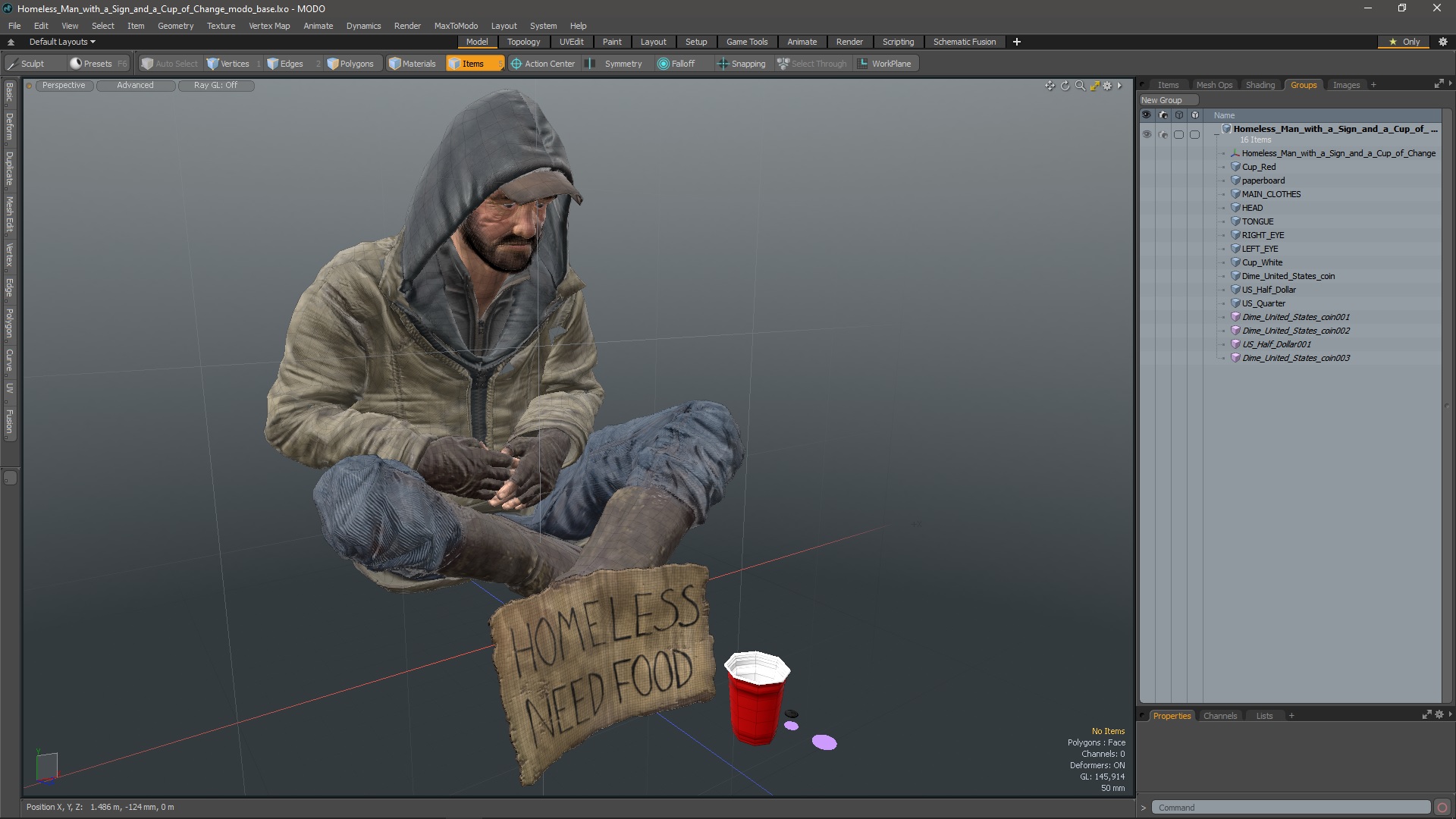
Task: Click the viewport zoom magnifier icon
Action: (1080, 86)
